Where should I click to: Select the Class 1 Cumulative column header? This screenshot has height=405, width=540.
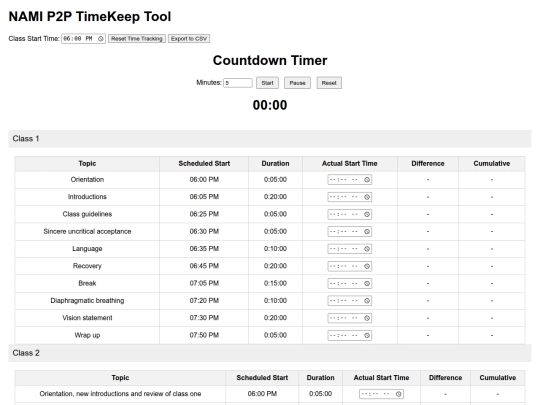pos(491,164)
